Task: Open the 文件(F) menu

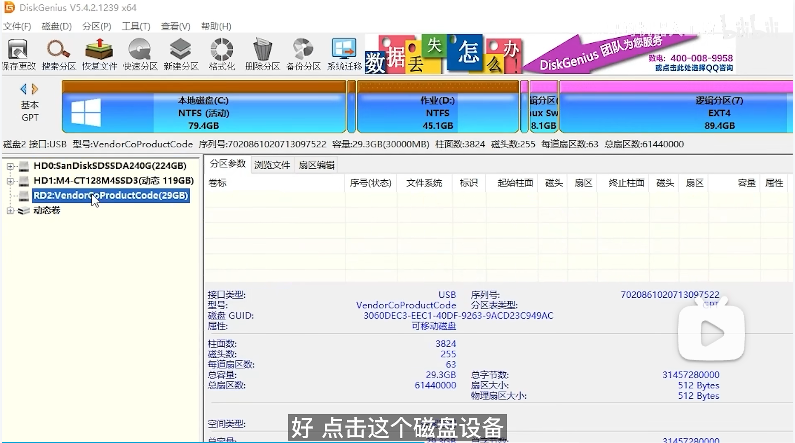Action: coord(17,26)
